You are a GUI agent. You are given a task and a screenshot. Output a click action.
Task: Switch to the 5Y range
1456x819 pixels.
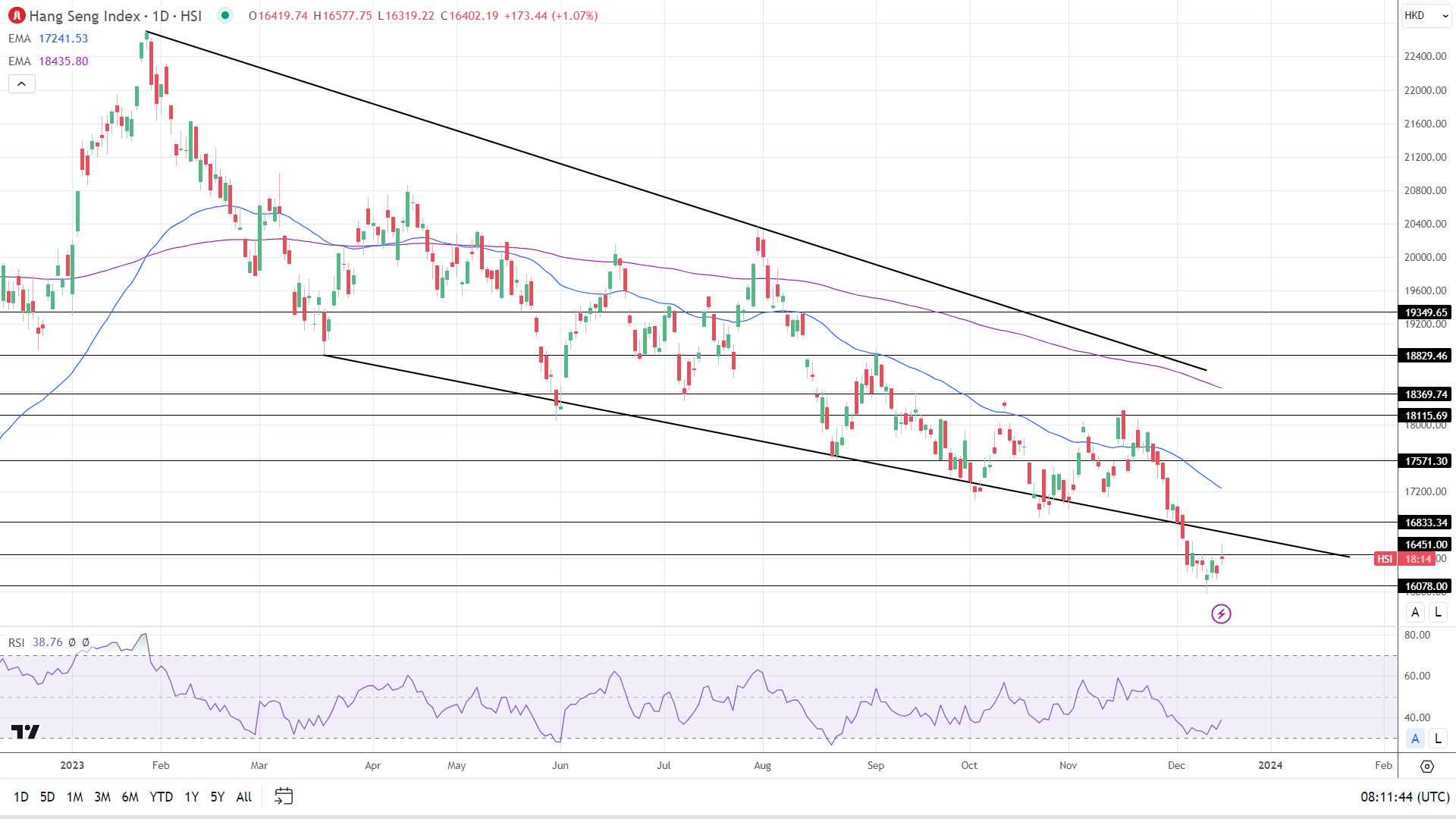click(218, 796)
